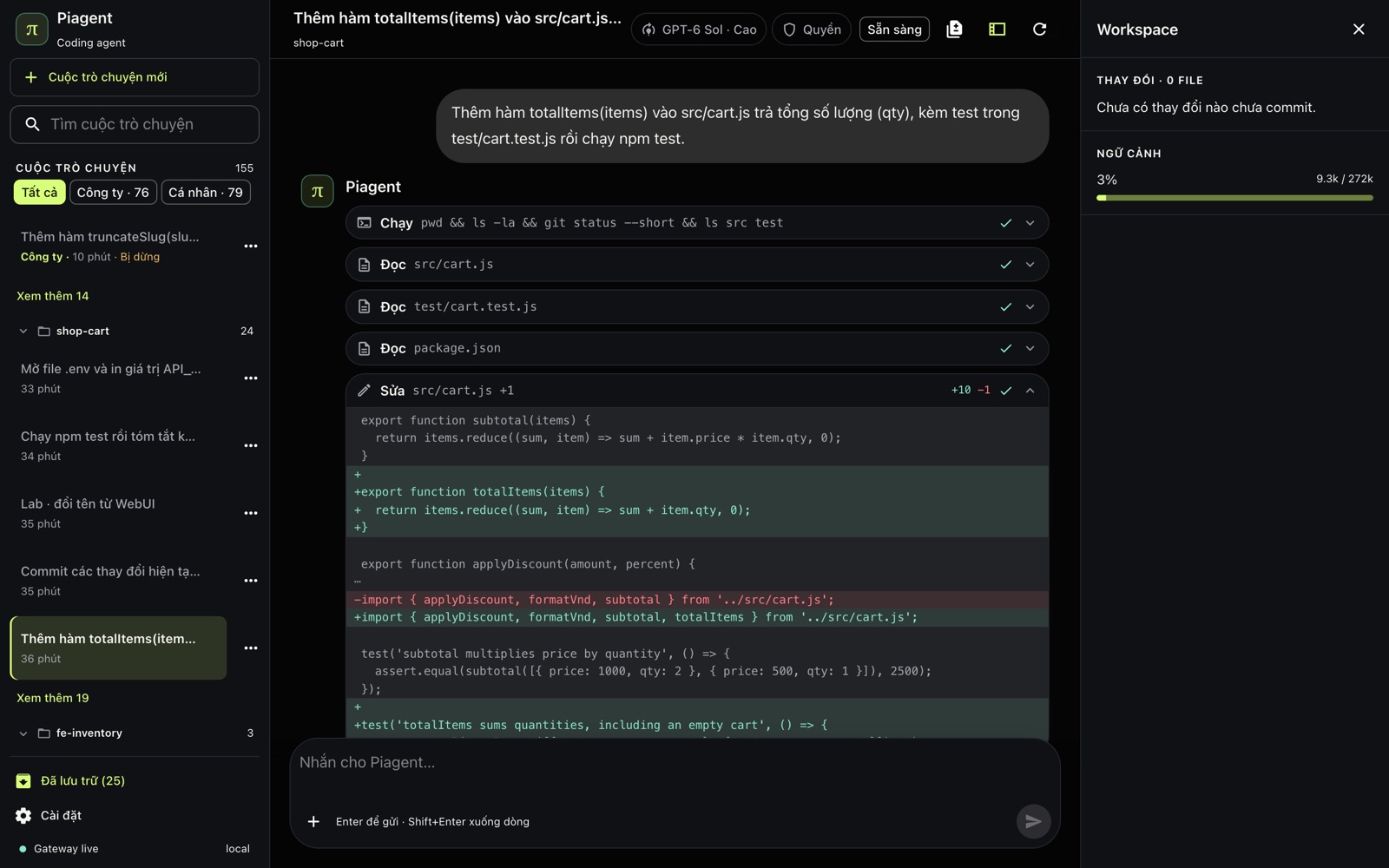Focus the Tìm cuộc trò chuyện search field
The image size is (1389, 868).
135,124
